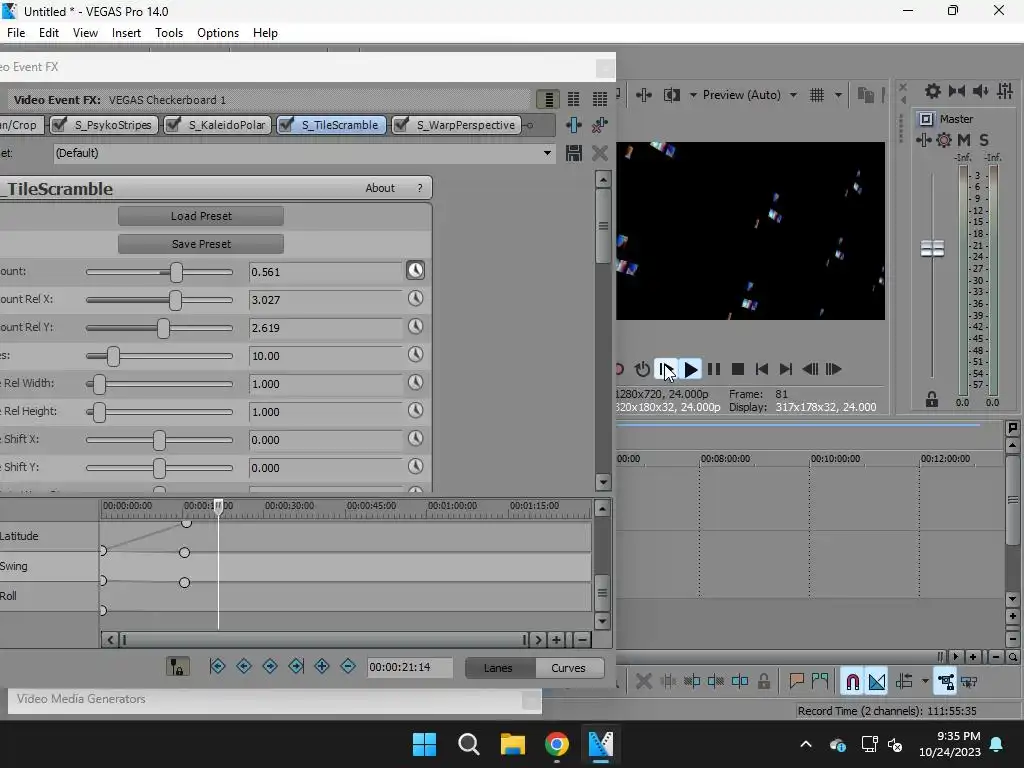Click the Plug-In Chain icon in Video Event FX
This screenshot has width=1024, height=768.
coord(573,125)
